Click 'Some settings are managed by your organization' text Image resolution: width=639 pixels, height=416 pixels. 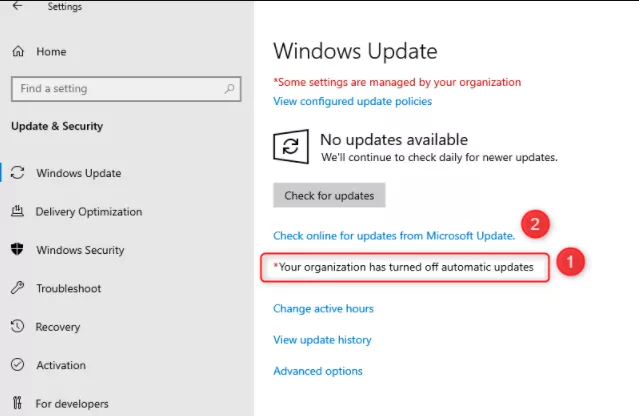pos(397,82)
